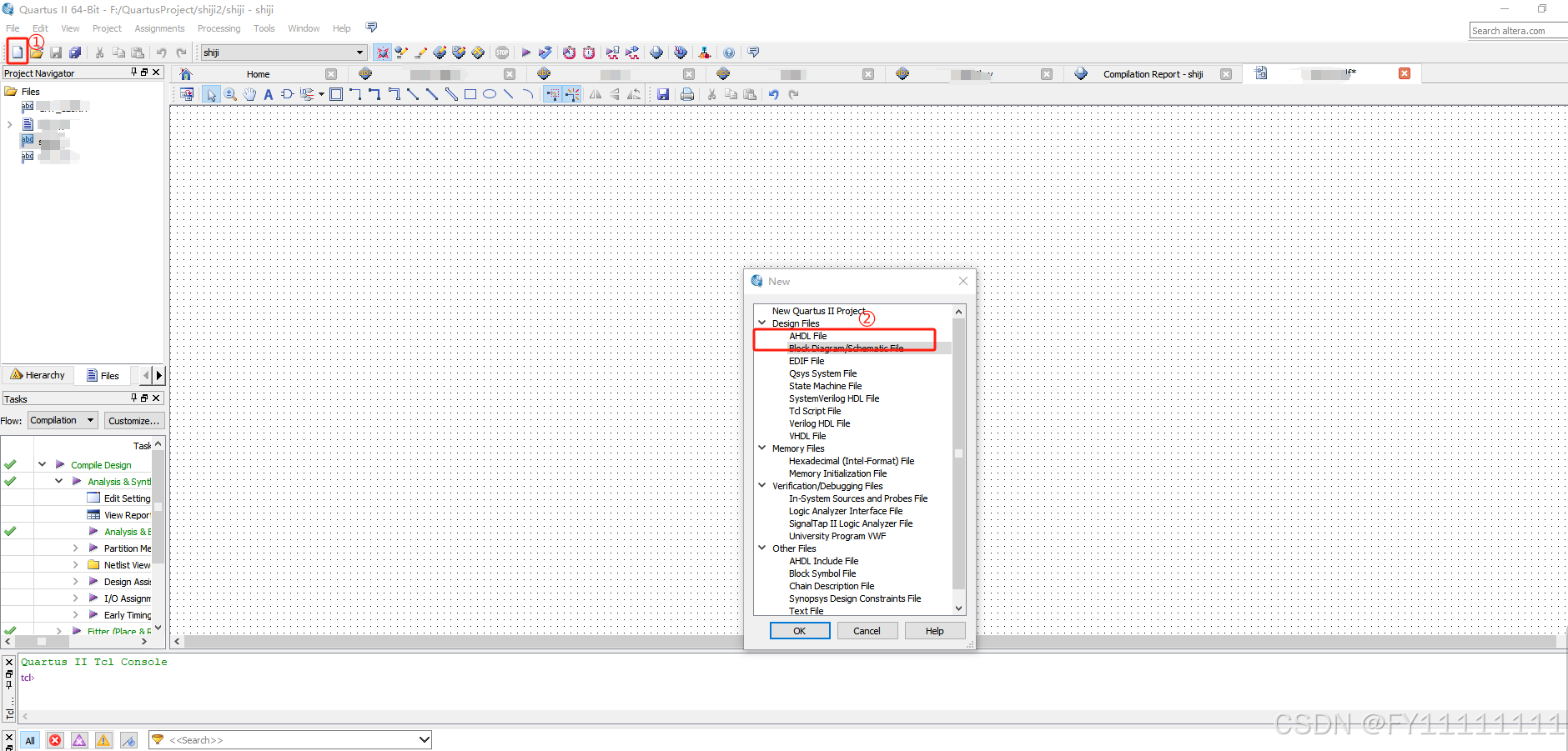
Task: Toggle highlighted icon right of project dropdown
Action: pyautogui.click(x=383, y=53)
